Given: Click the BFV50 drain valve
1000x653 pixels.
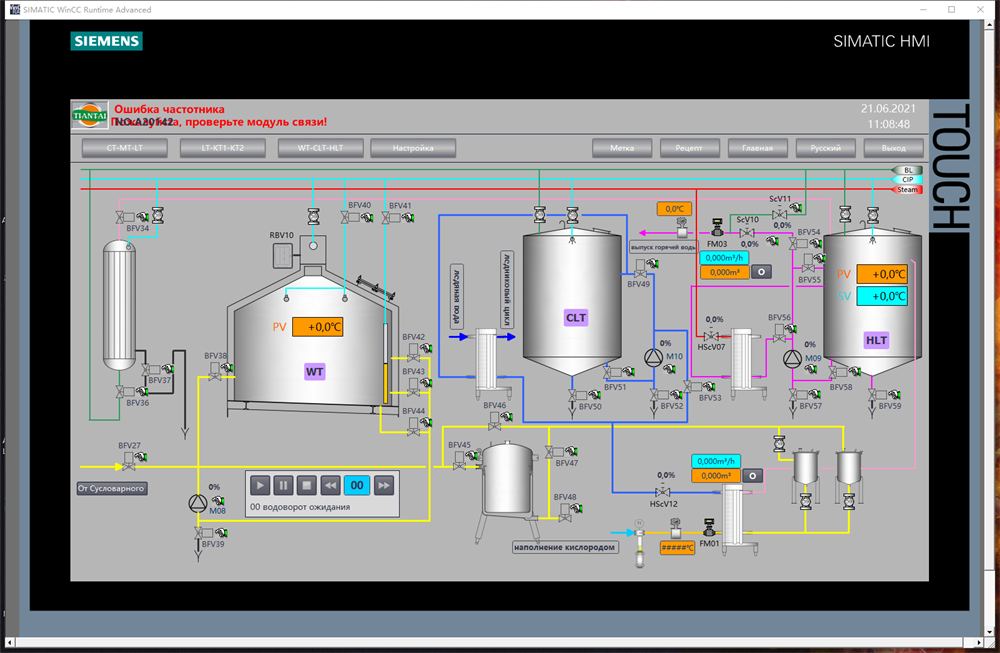Looking at the screenshot, I should (579, 395).
